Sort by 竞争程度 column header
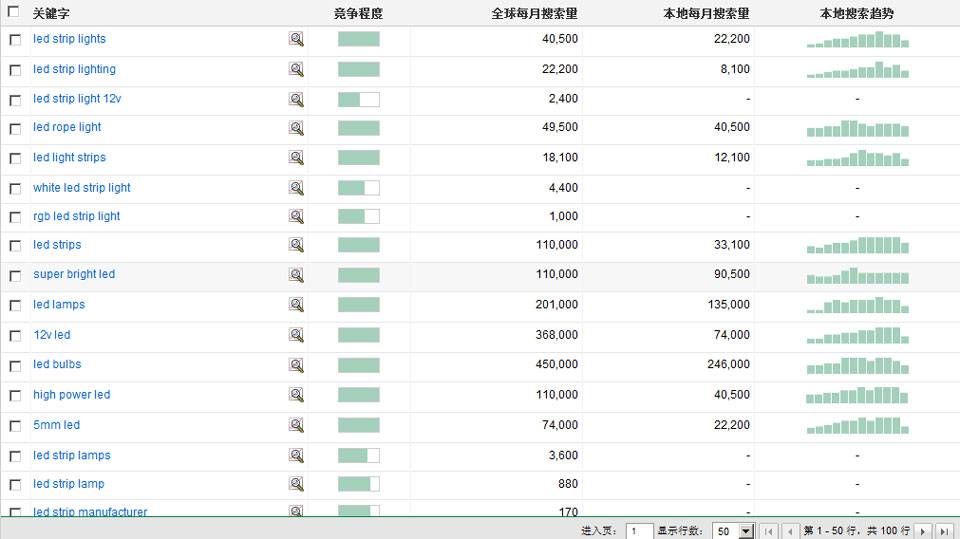 tap(358, 14)
